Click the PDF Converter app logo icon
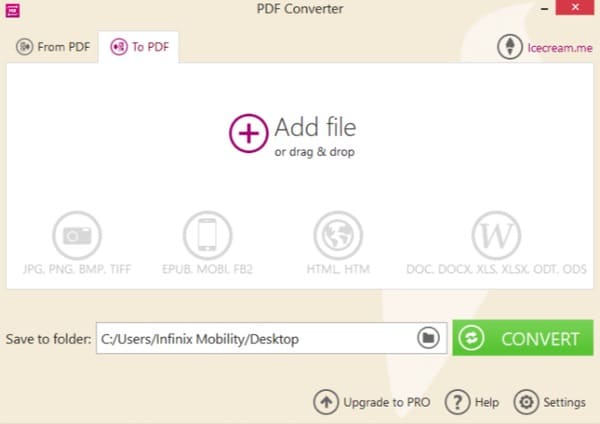Screen dimensions: 600x424 click(x=12, y=10)
